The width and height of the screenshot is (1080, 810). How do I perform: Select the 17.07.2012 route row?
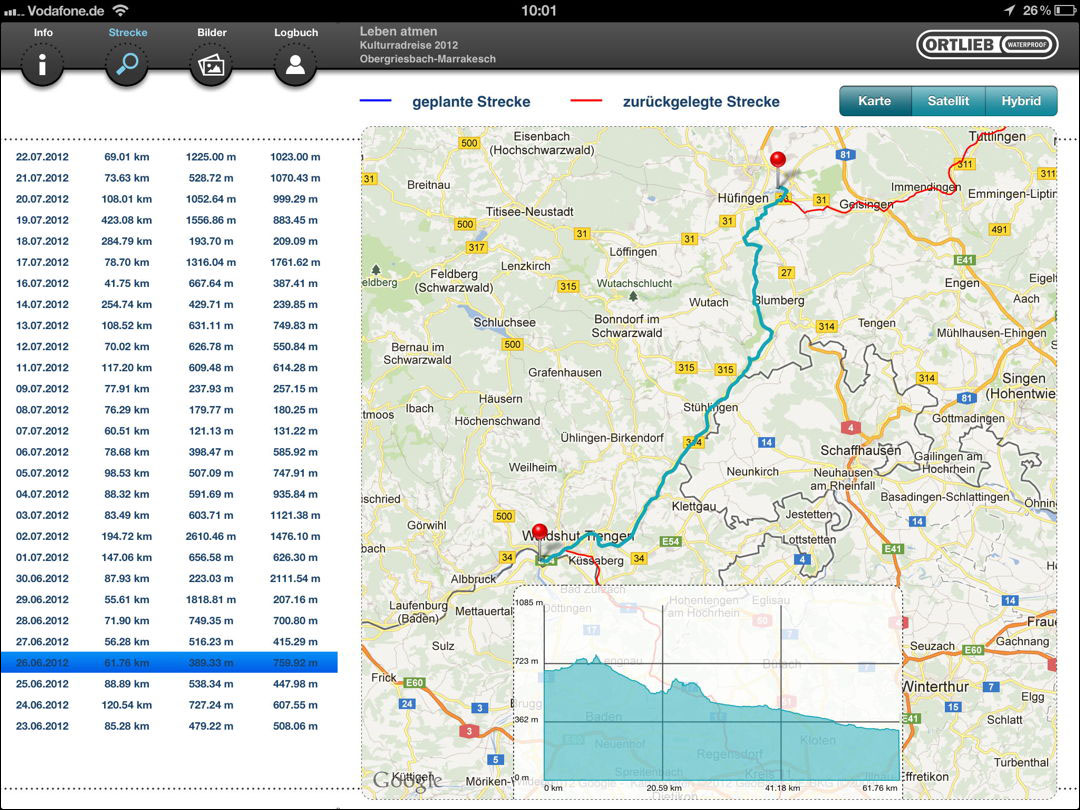click(x=169, y=262)
